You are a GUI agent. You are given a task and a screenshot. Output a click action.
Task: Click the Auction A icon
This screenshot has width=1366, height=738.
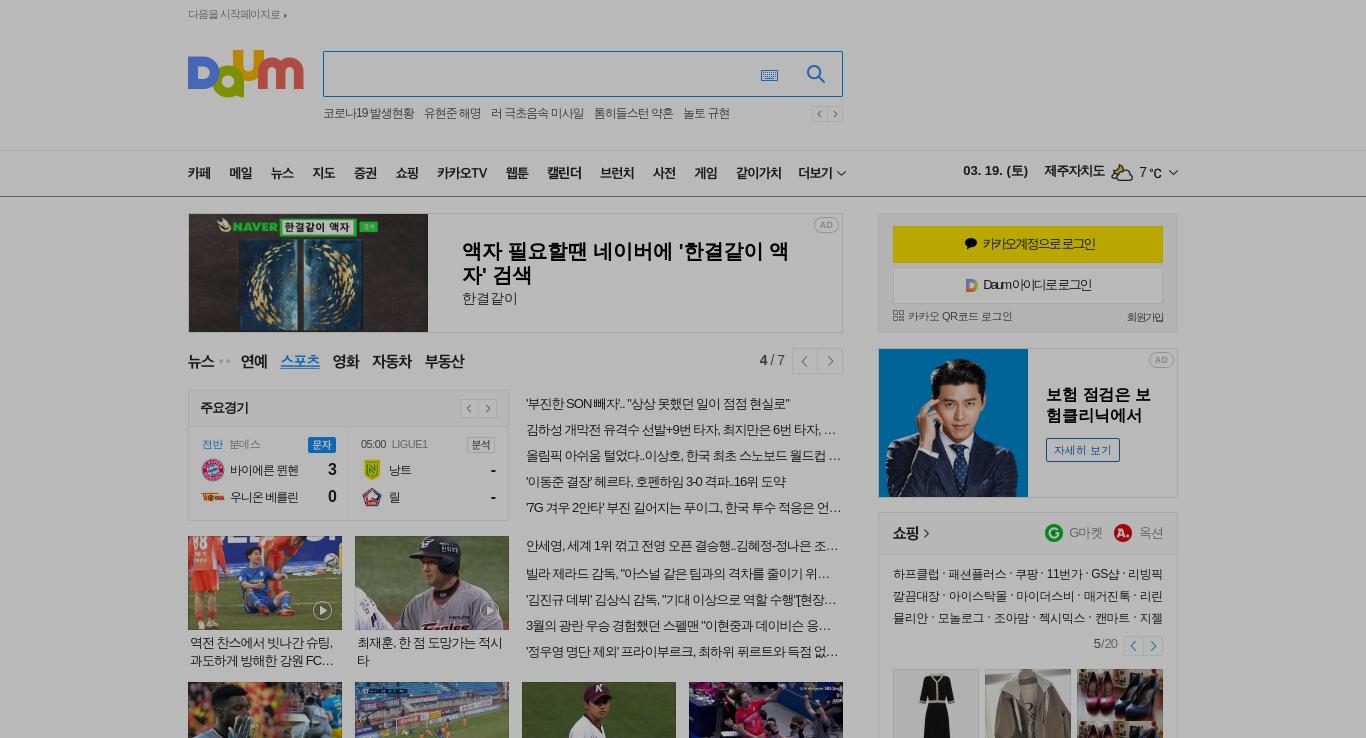(1123, 533)
